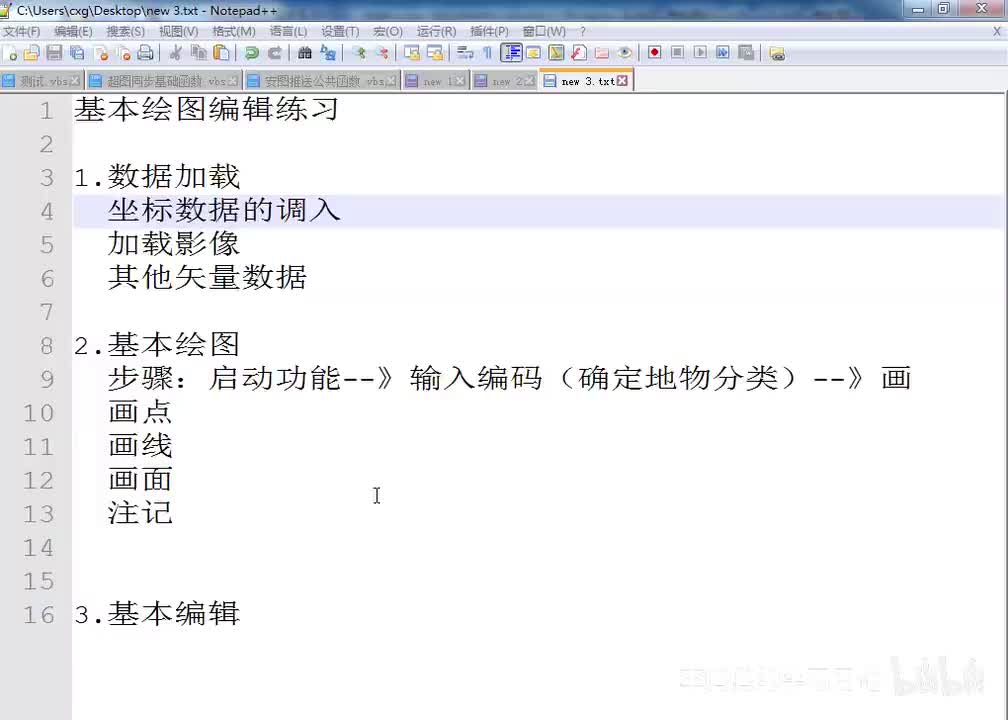Image resolution: width=1008 pixels, height=720 pixels.
Task: Click the Close document toolbar icon
Action: coord(101,53)
